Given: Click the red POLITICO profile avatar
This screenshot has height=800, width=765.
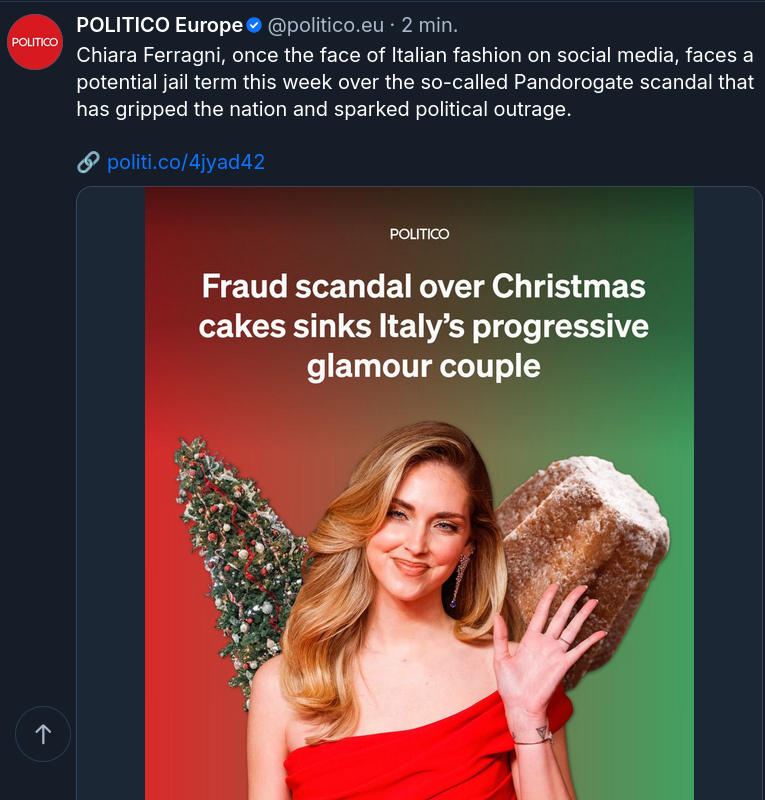Looking at the screenshot, I should coord(35,42).
